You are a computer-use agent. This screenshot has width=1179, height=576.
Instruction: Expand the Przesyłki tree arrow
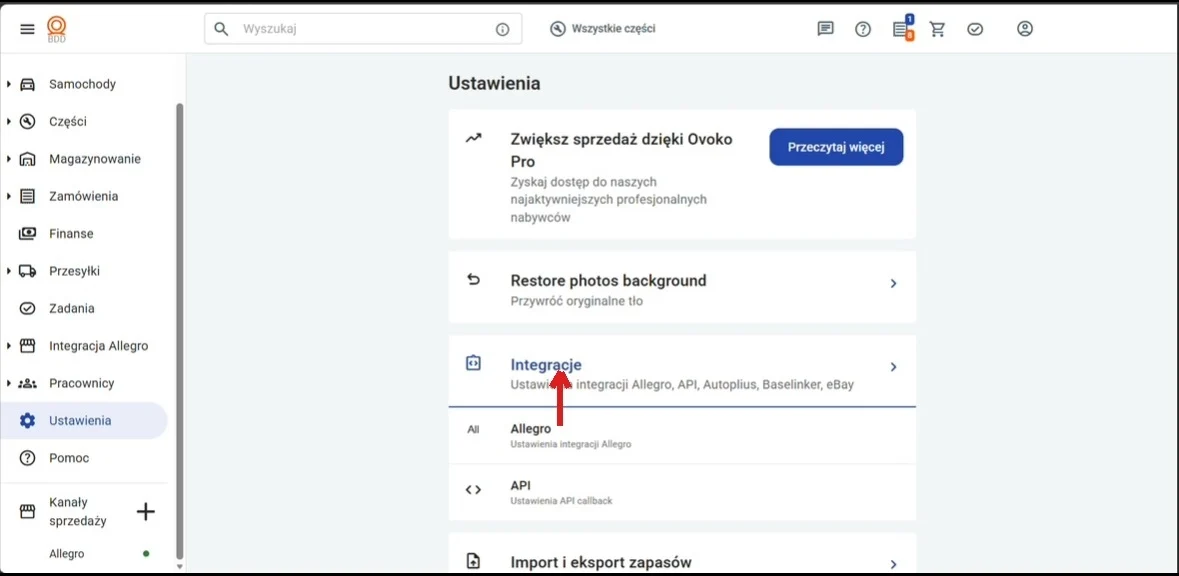8,271
